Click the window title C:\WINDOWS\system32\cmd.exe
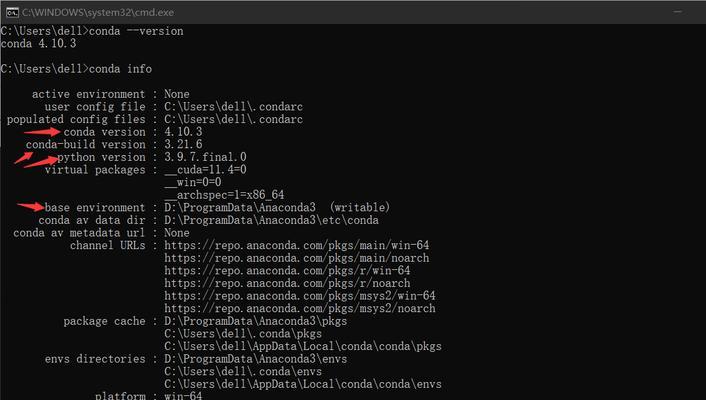This screenshot has width=706, height=400. click(x=98, y=13)
